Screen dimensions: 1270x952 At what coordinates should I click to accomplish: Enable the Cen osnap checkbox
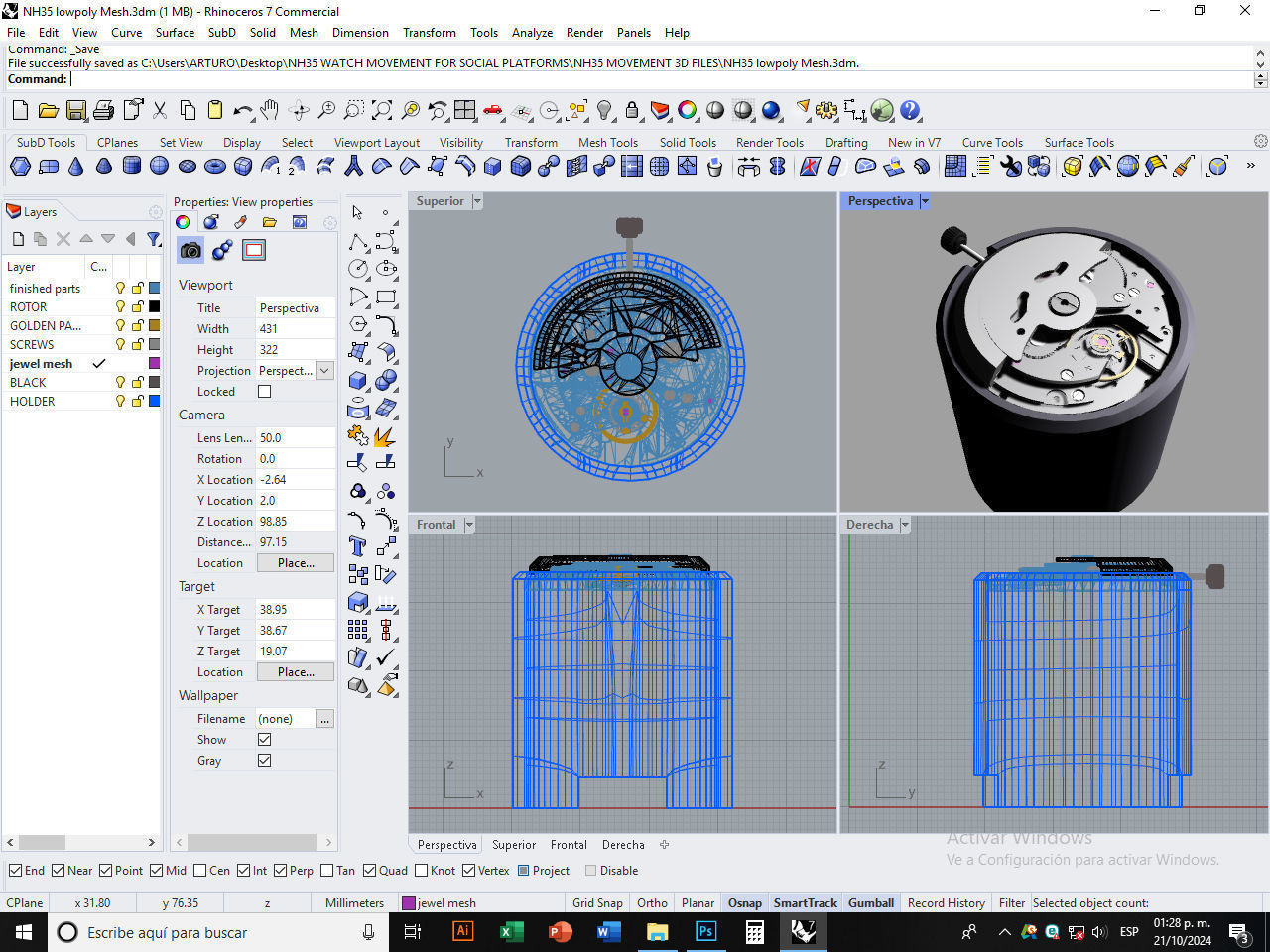point(200,871)
